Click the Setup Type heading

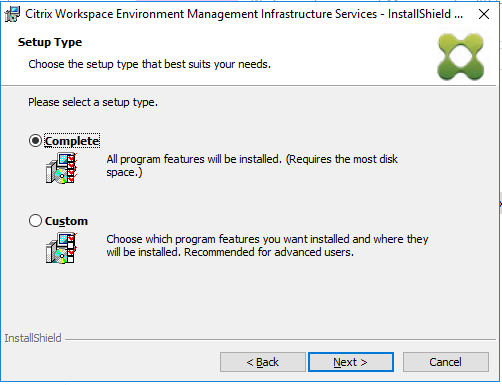[x=50, y=43]
